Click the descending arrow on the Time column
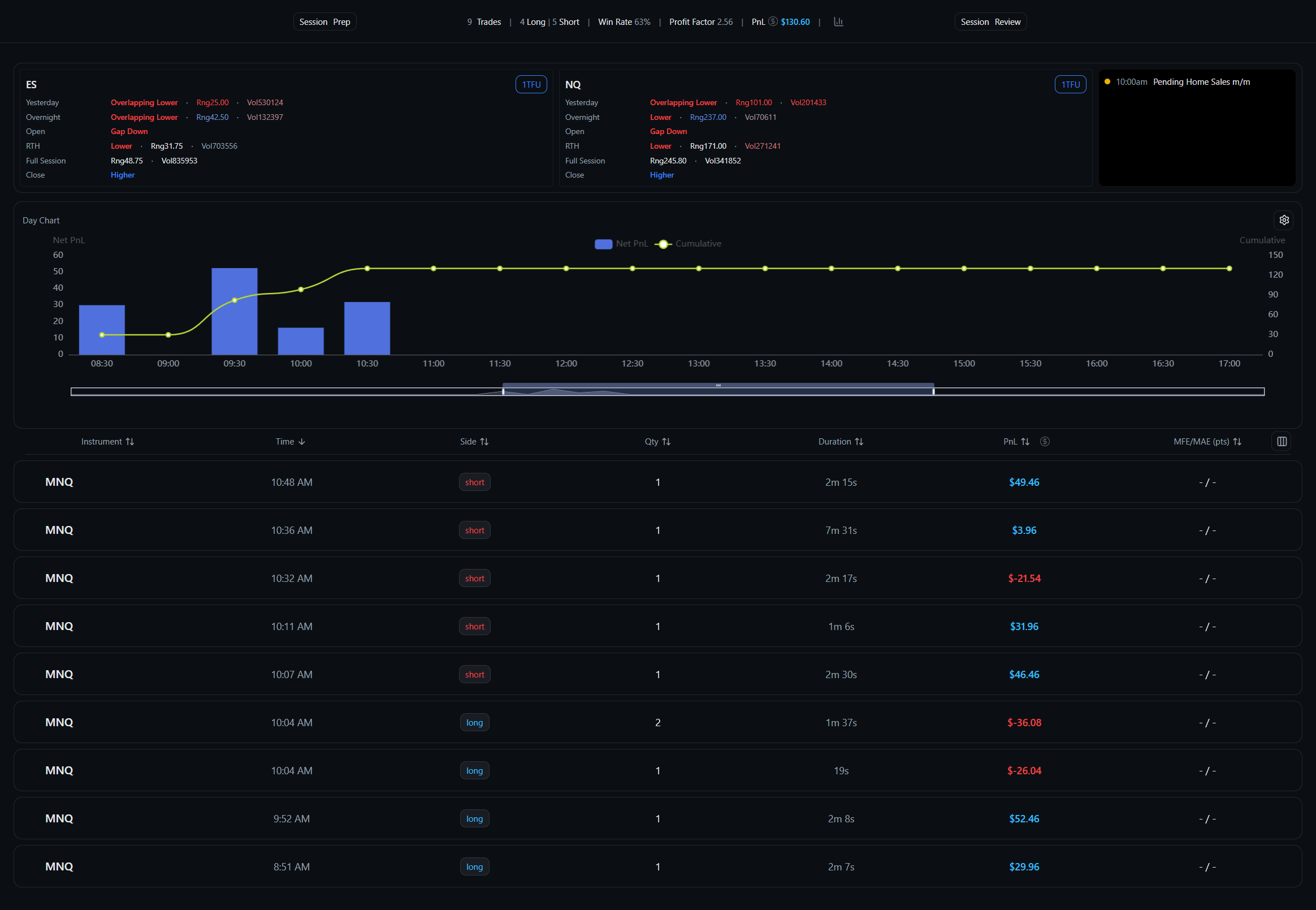 coord(302,441)
